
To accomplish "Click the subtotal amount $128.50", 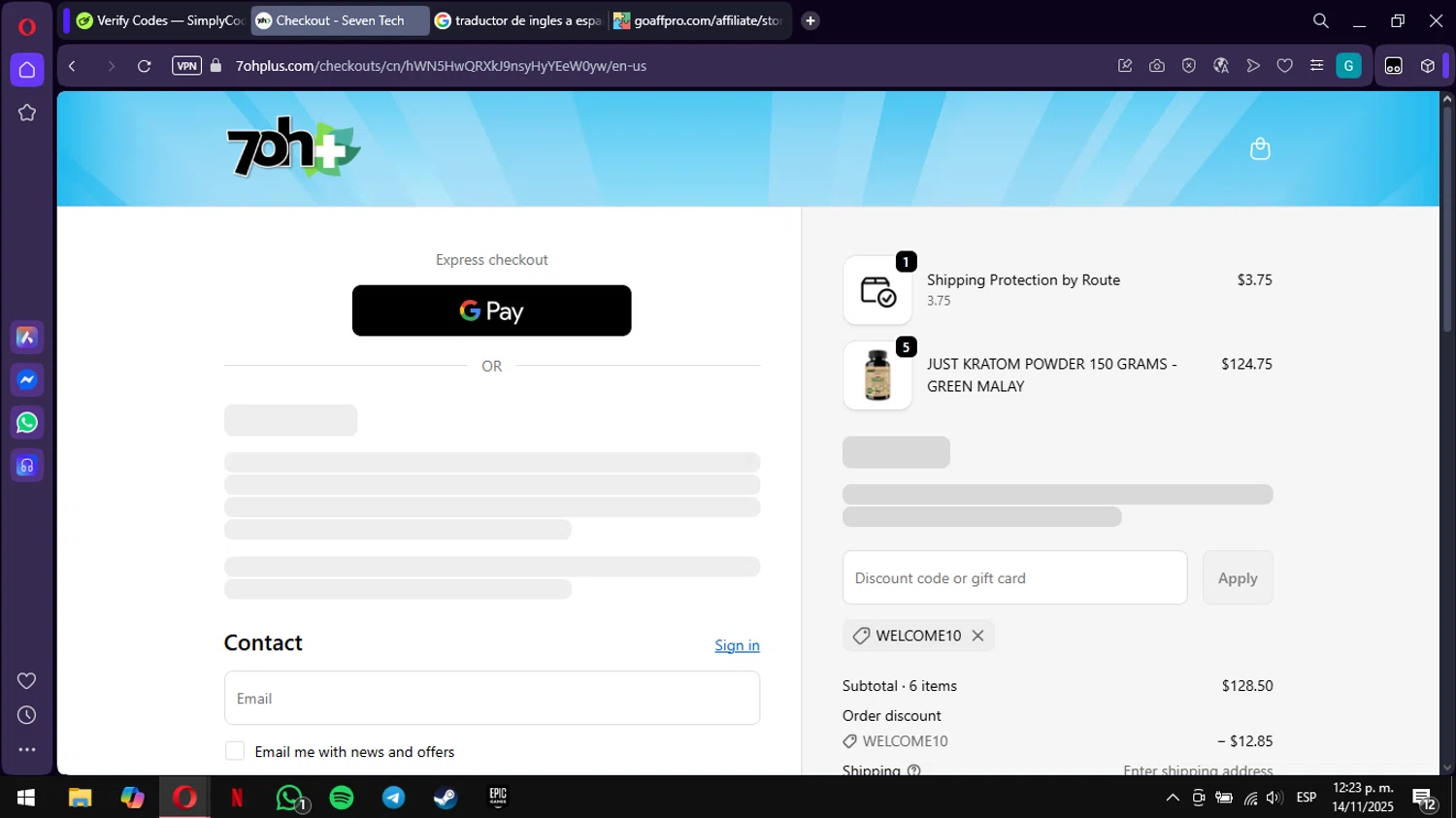I will pos(1247,685).
